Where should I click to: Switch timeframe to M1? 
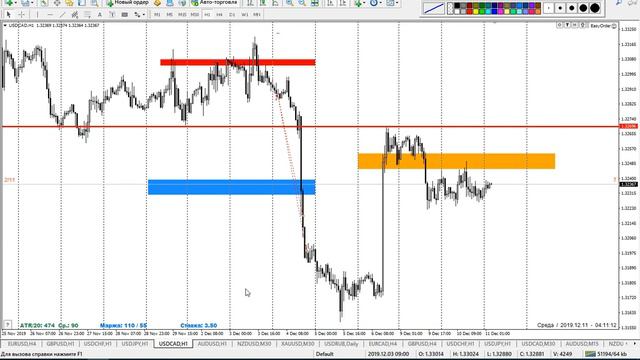tap(157, 15)
